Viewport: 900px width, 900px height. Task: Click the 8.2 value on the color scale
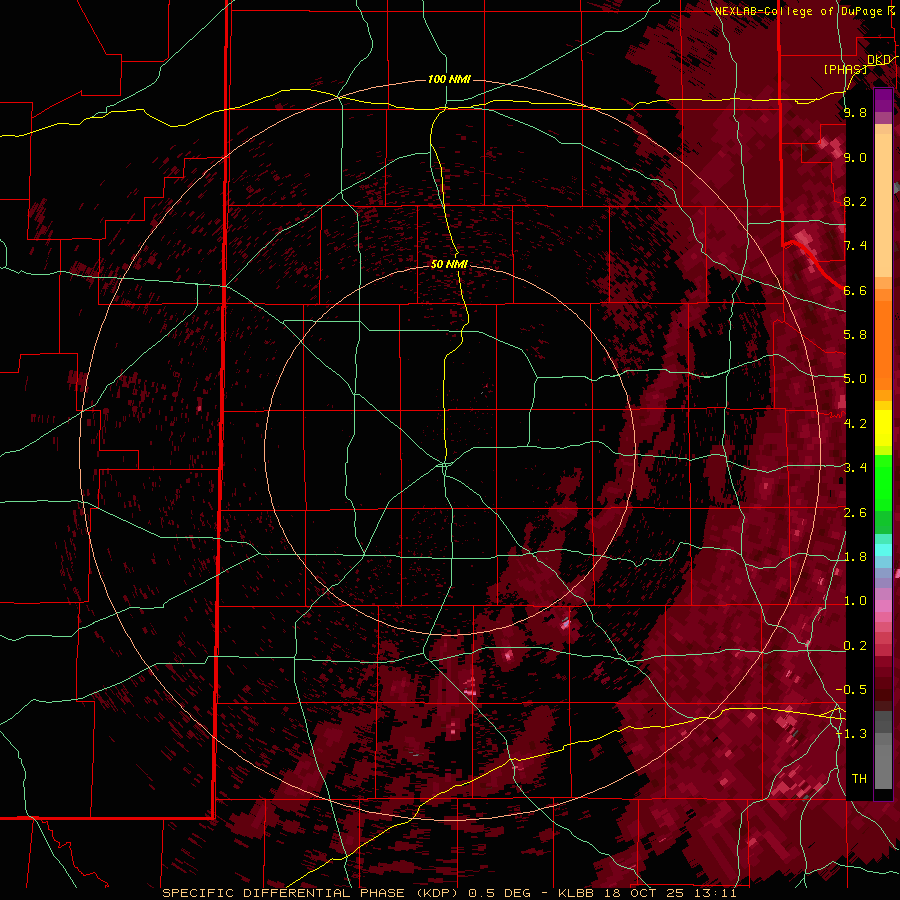(x=855, y=201)
